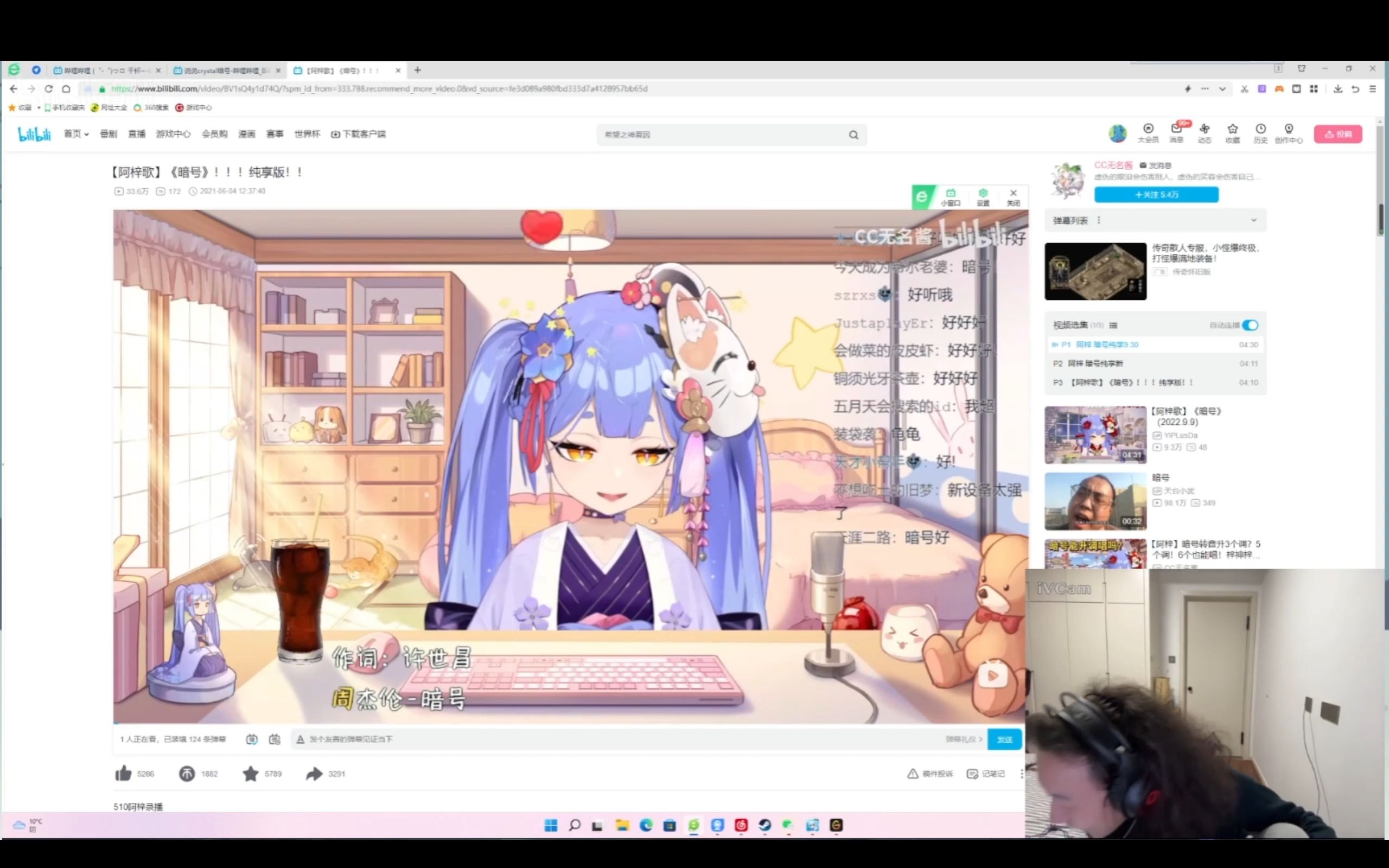Open 大会员 membership icon
Viewport: 1389px width, 868px height.
1148,133
